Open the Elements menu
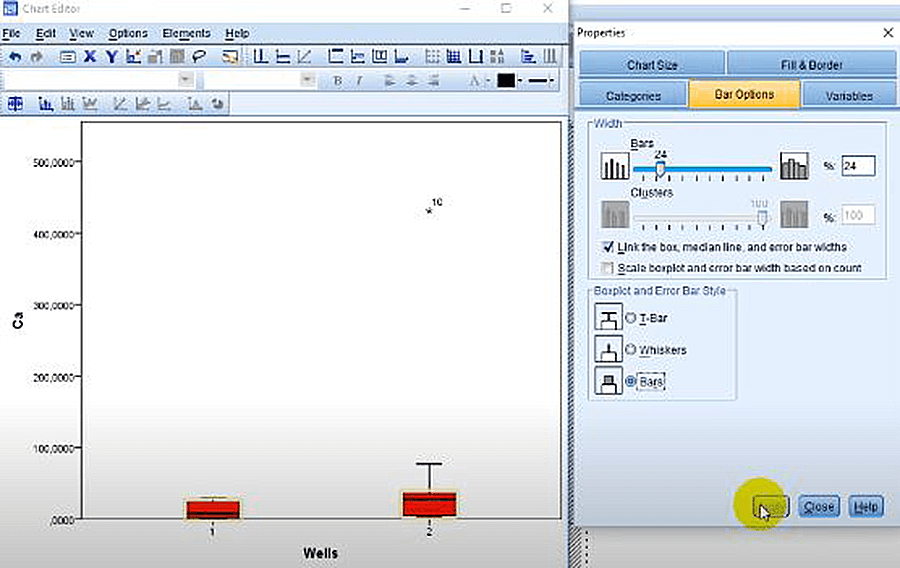 pyautogui.click(x=186, y=33)
